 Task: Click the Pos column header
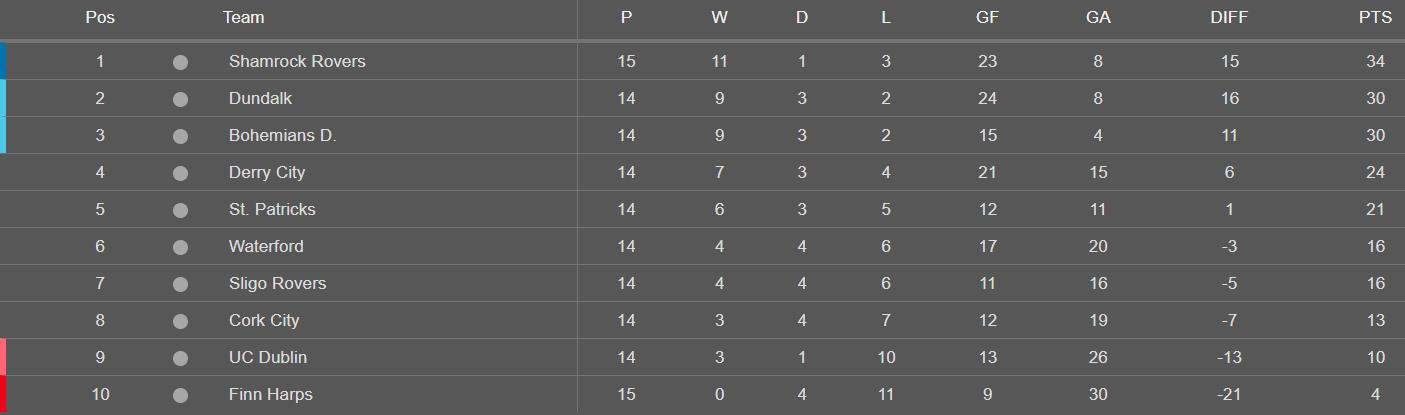coord(100,17)
